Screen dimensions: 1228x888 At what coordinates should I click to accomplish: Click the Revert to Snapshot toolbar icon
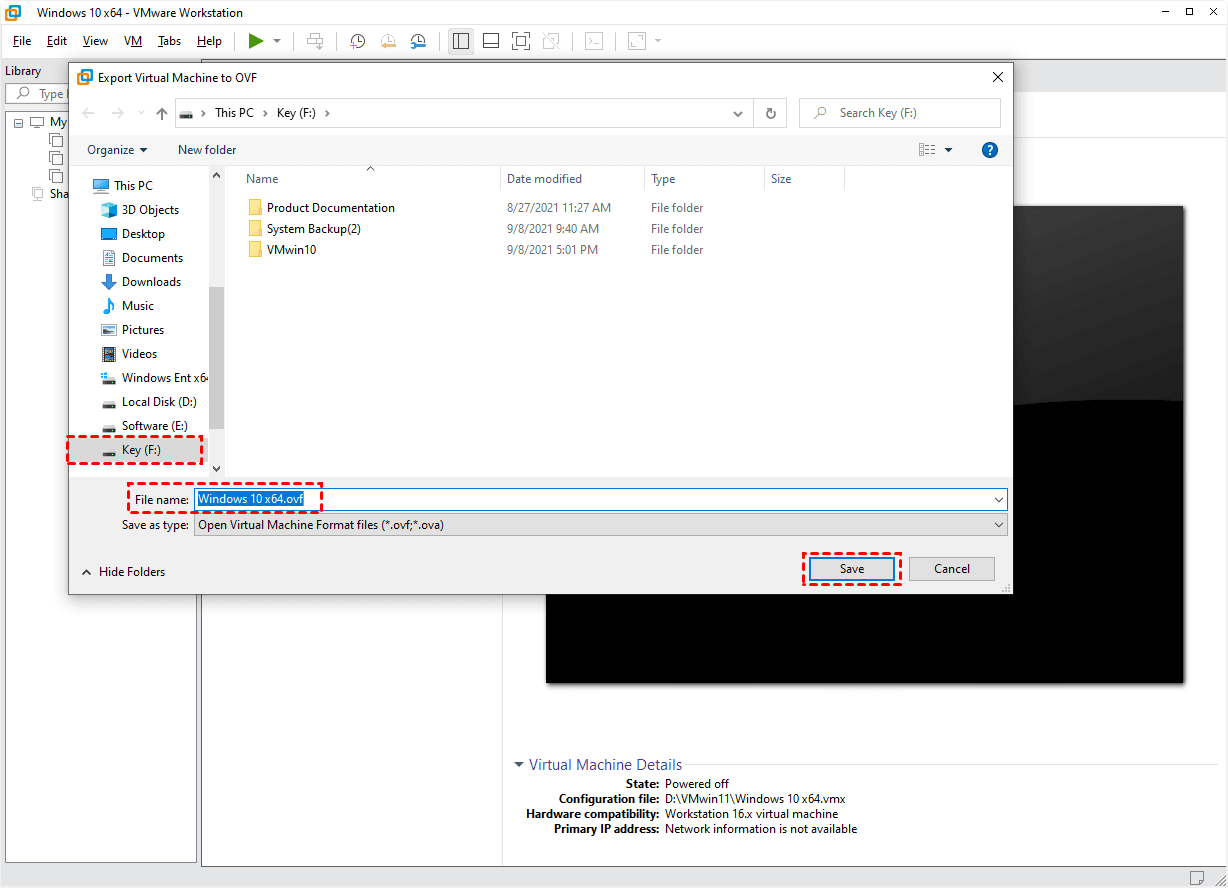tap(388, 41)
